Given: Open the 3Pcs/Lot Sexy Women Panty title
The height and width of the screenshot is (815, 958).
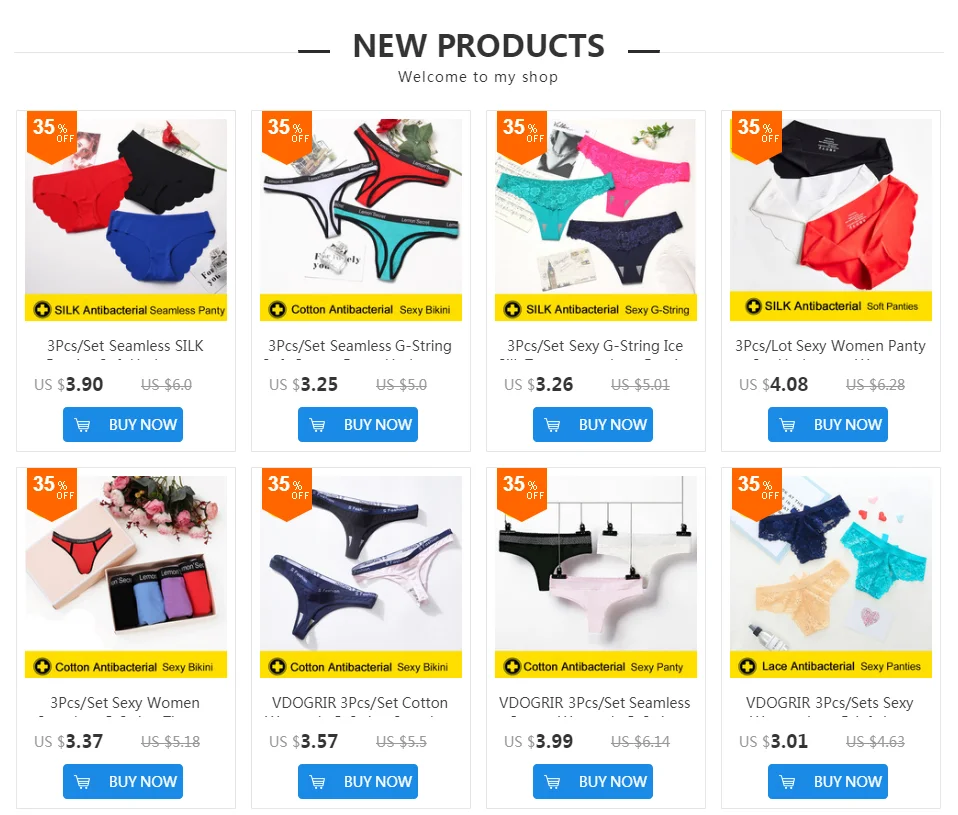Looking at the screenshot, I should 830,346.
